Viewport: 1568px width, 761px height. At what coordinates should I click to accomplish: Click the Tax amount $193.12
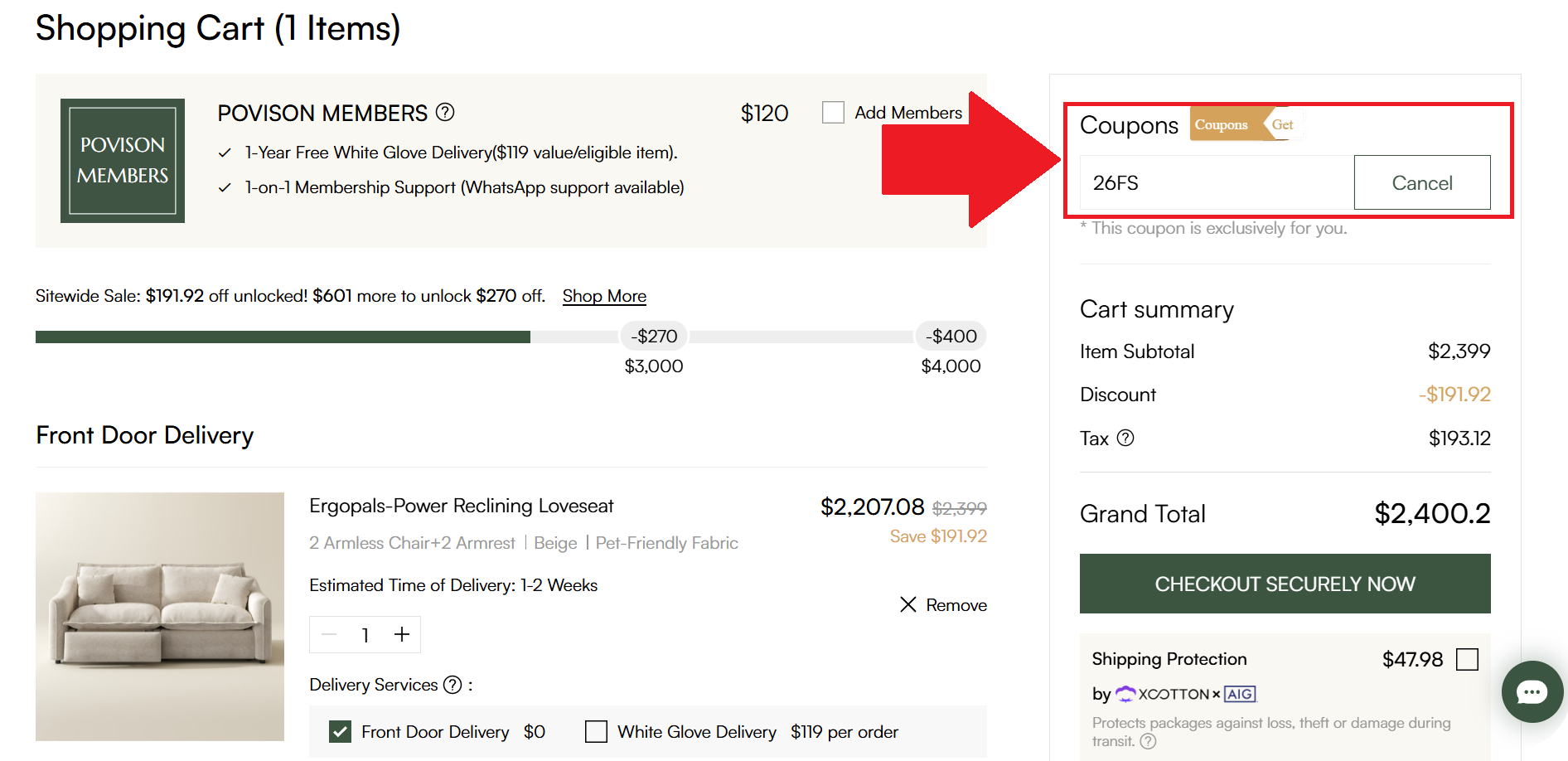pyautogui.click(x=1459, y=438)
